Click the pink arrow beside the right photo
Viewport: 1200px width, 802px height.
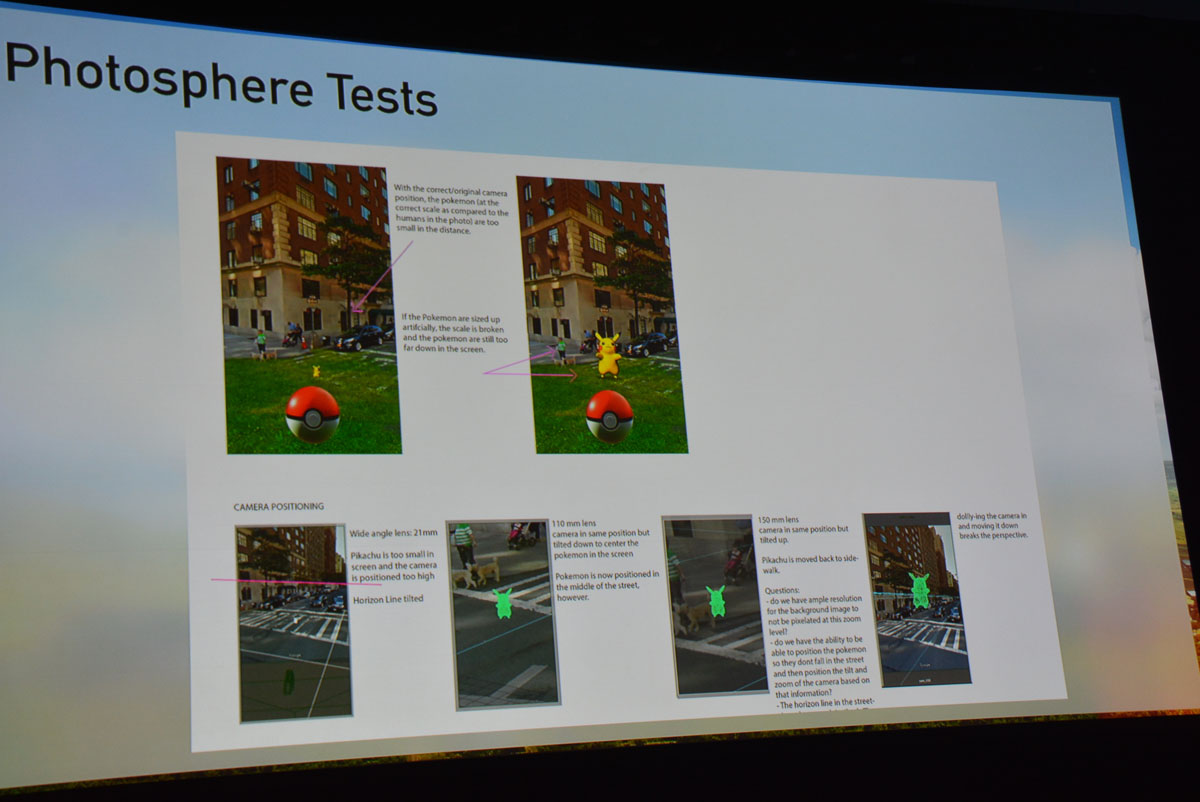(x=530, y=368)
